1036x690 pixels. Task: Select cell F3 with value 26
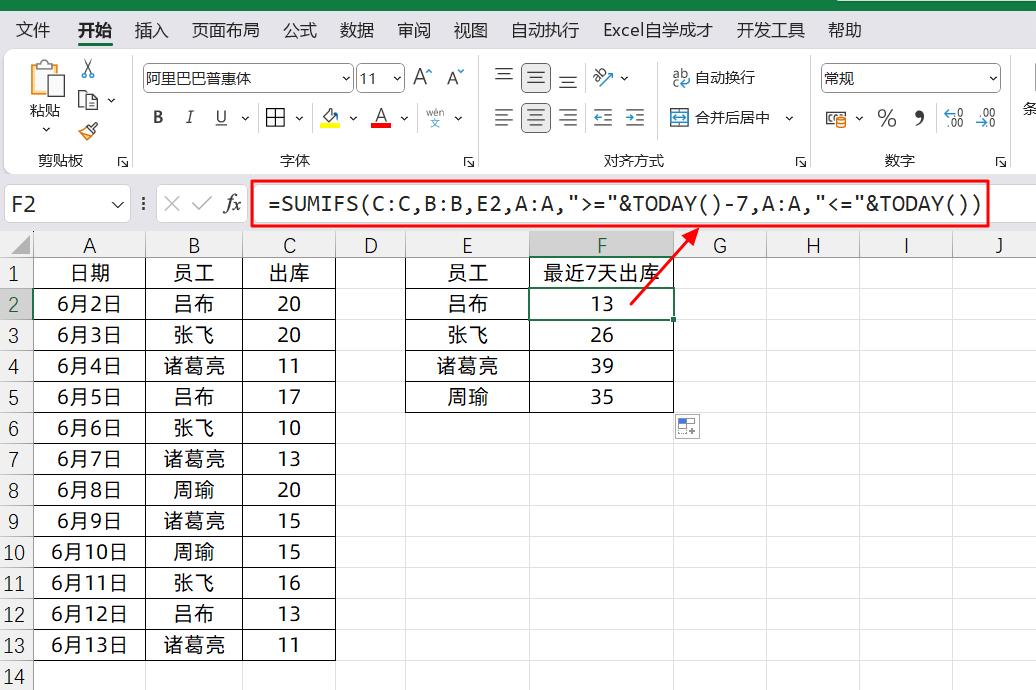(601, 335)
